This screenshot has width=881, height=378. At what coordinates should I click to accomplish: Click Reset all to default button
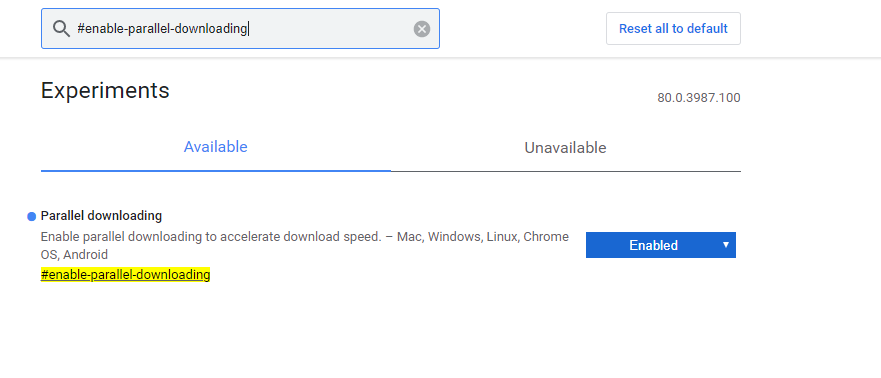(x=673, y=29)
